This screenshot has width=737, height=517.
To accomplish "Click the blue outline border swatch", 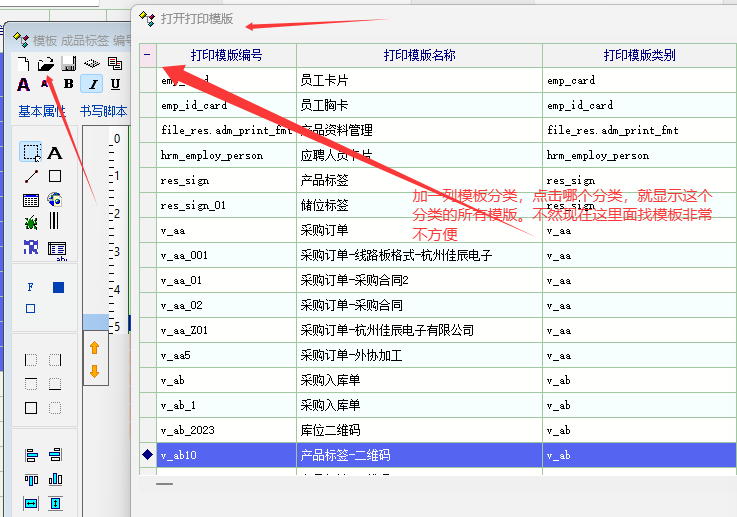I will click(x=31, y=308).
